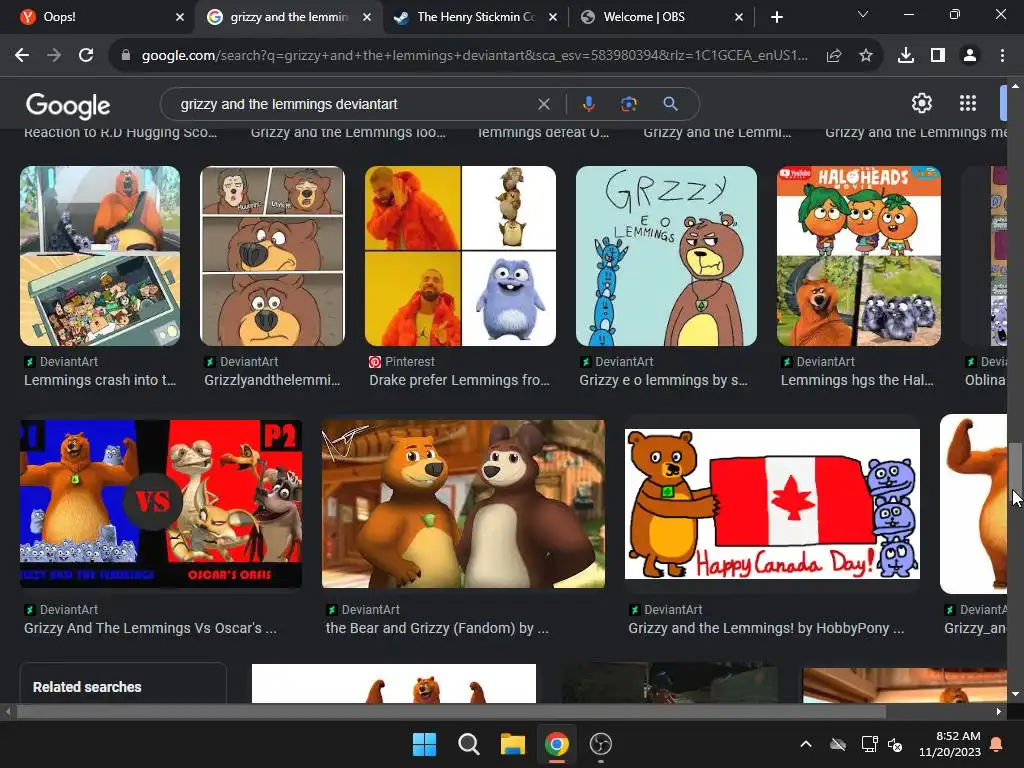Open Google quick settings gear
The width and height of the screenshot is (1024, 768).
[921, 103]
